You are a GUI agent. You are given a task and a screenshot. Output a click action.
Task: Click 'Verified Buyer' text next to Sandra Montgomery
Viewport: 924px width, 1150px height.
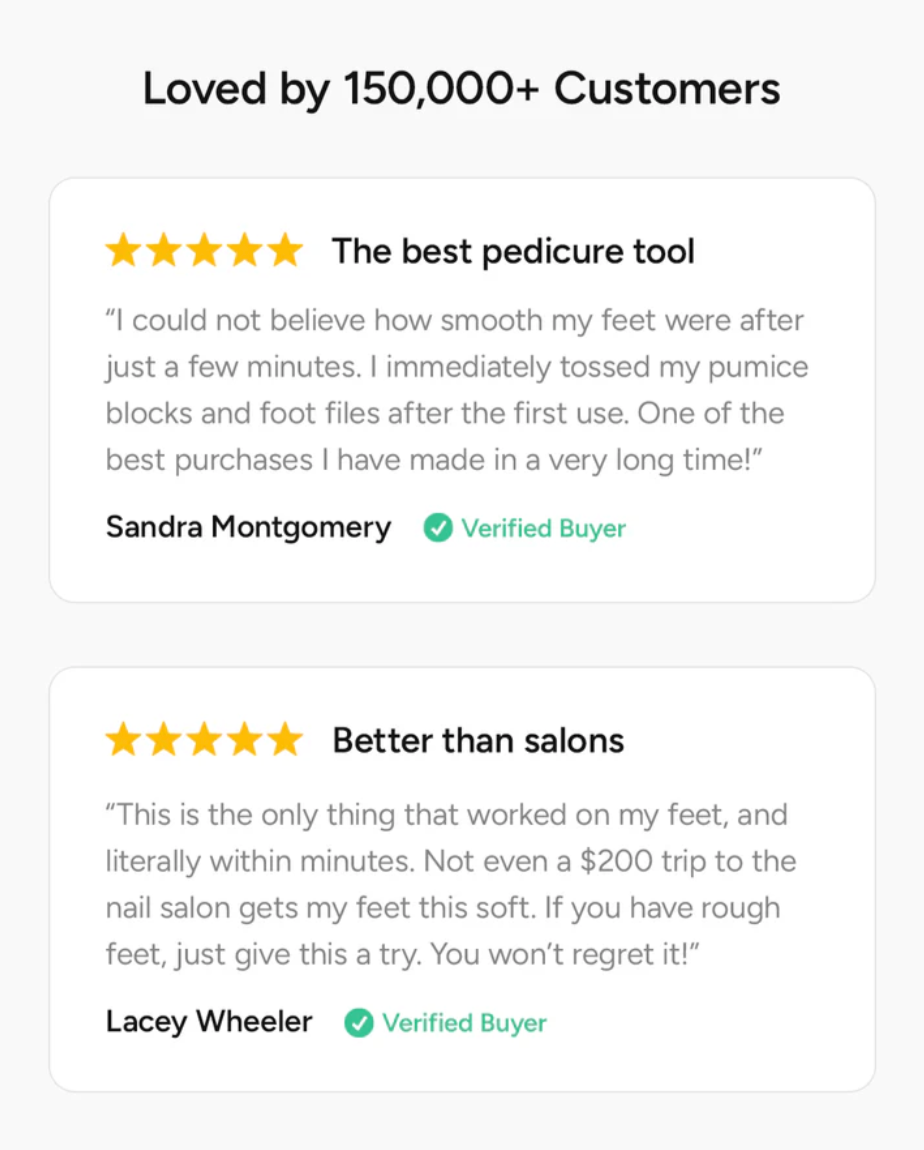coord(543,528)
